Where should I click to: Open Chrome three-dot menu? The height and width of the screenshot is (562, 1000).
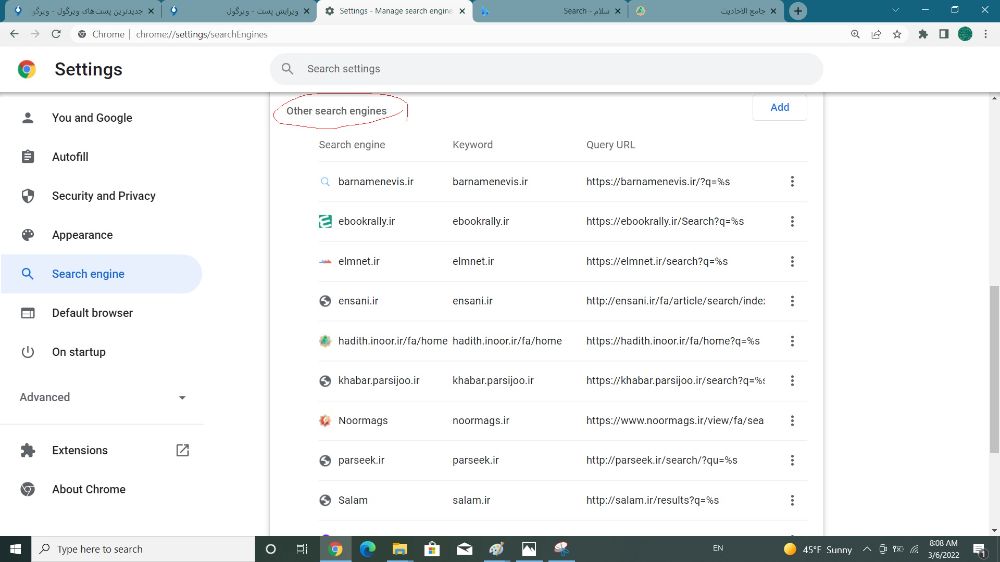coord(986,34)
